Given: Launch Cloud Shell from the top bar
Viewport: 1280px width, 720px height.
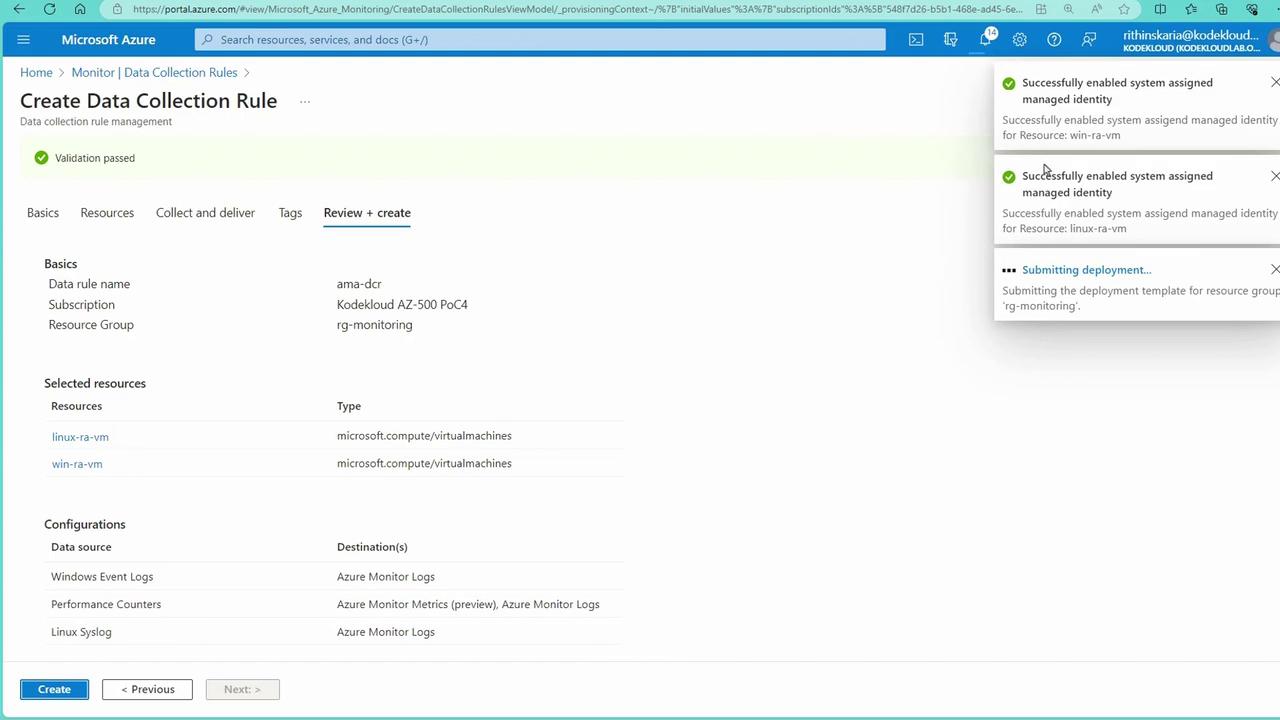Looking at the screenshot, I should tap(916, 40).
